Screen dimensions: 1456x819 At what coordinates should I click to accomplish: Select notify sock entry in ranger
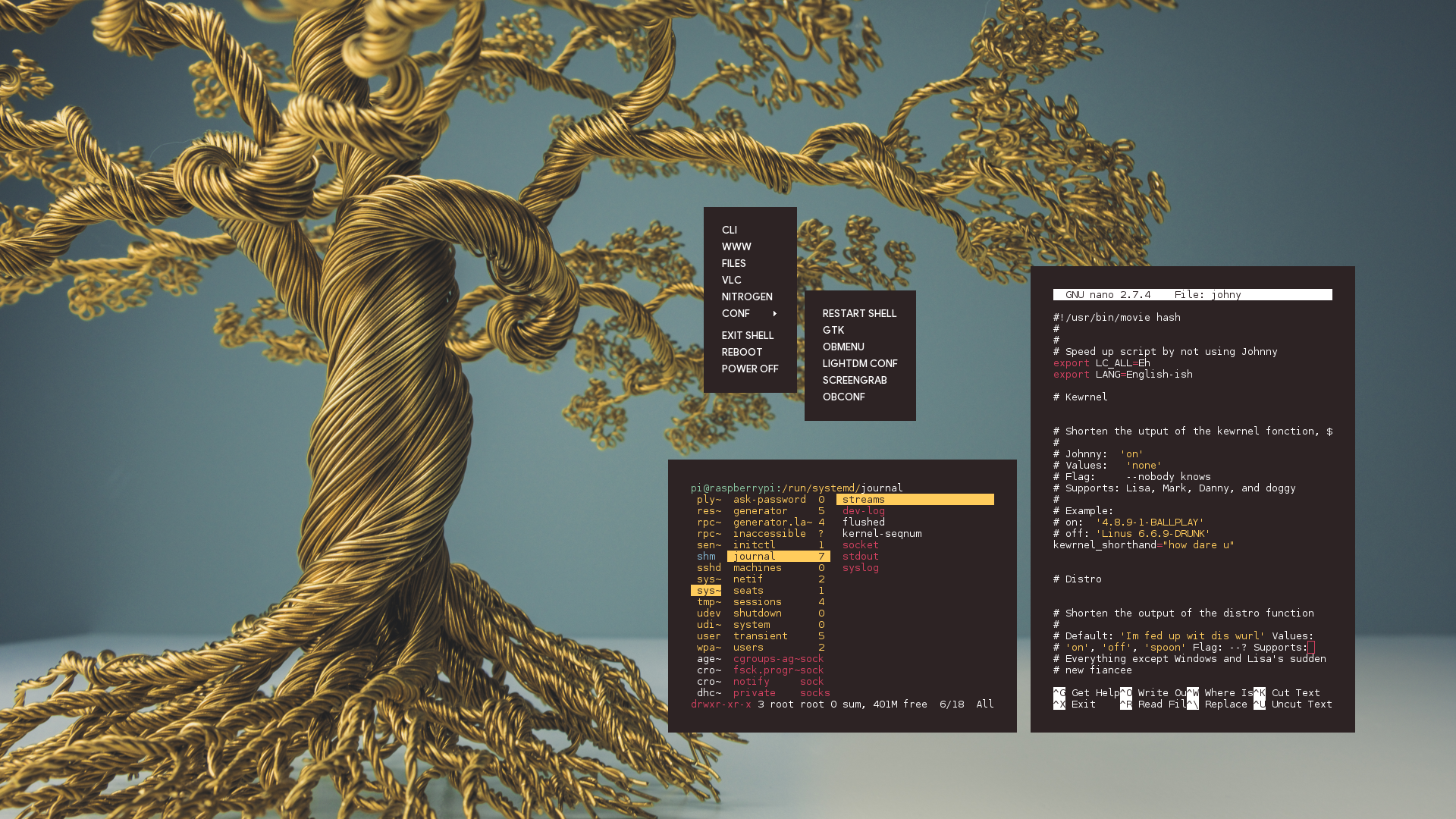779,681
